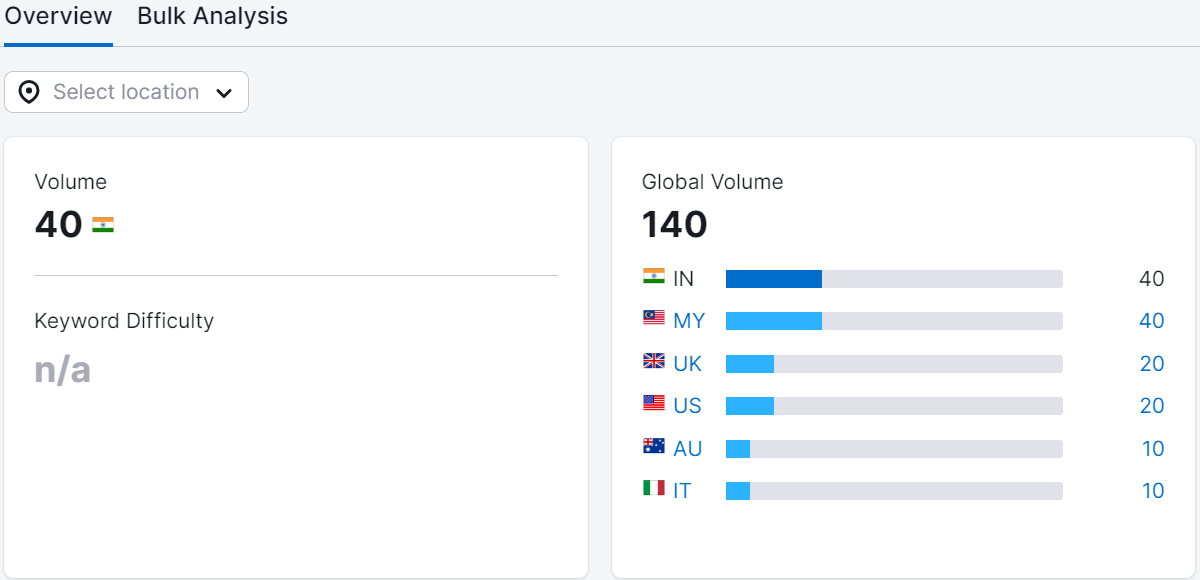This screenshot has height=580, width=1200.
Task: Select the Overview tab
Action: click(57, 16)
